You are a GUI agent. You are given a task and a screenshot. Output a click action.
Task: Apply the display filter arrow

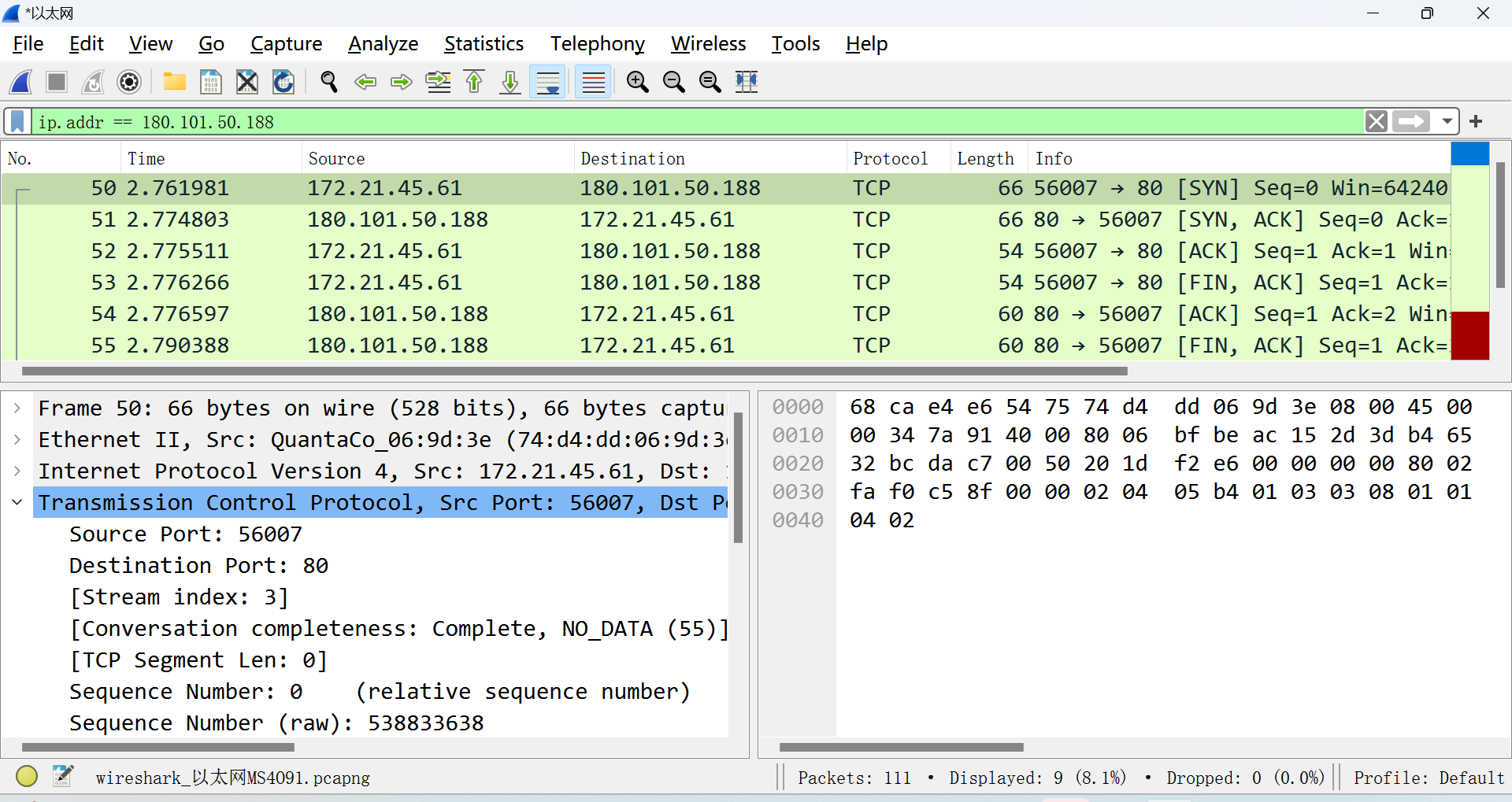1410,122
